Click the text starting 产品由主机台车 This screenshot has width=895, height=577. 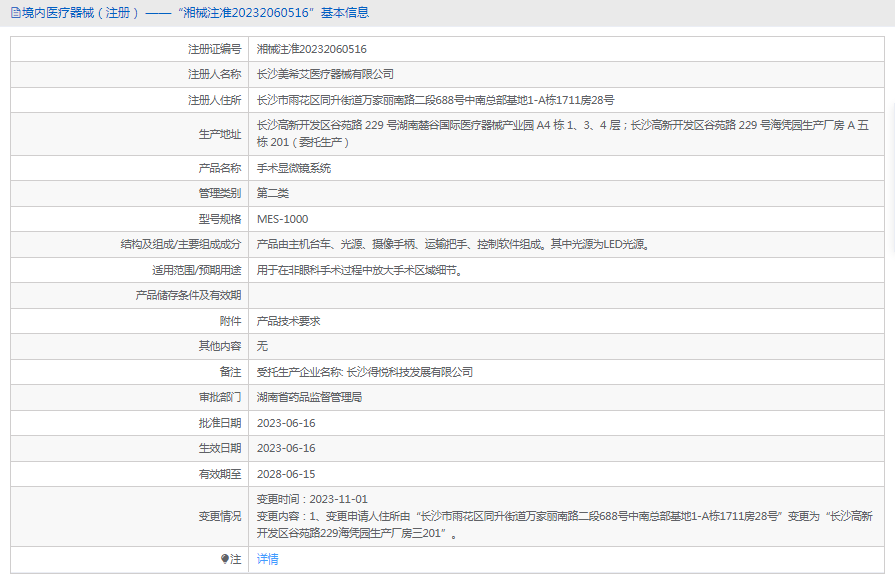[x=453, y=244]
